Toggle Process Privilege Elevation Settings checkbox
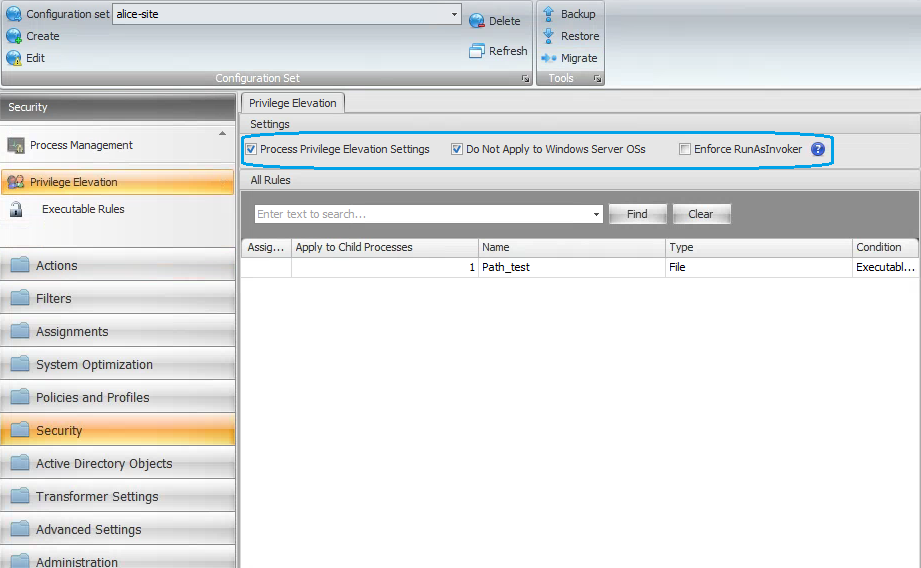Viewport: 921px width, 568px height. coord(251,149)
